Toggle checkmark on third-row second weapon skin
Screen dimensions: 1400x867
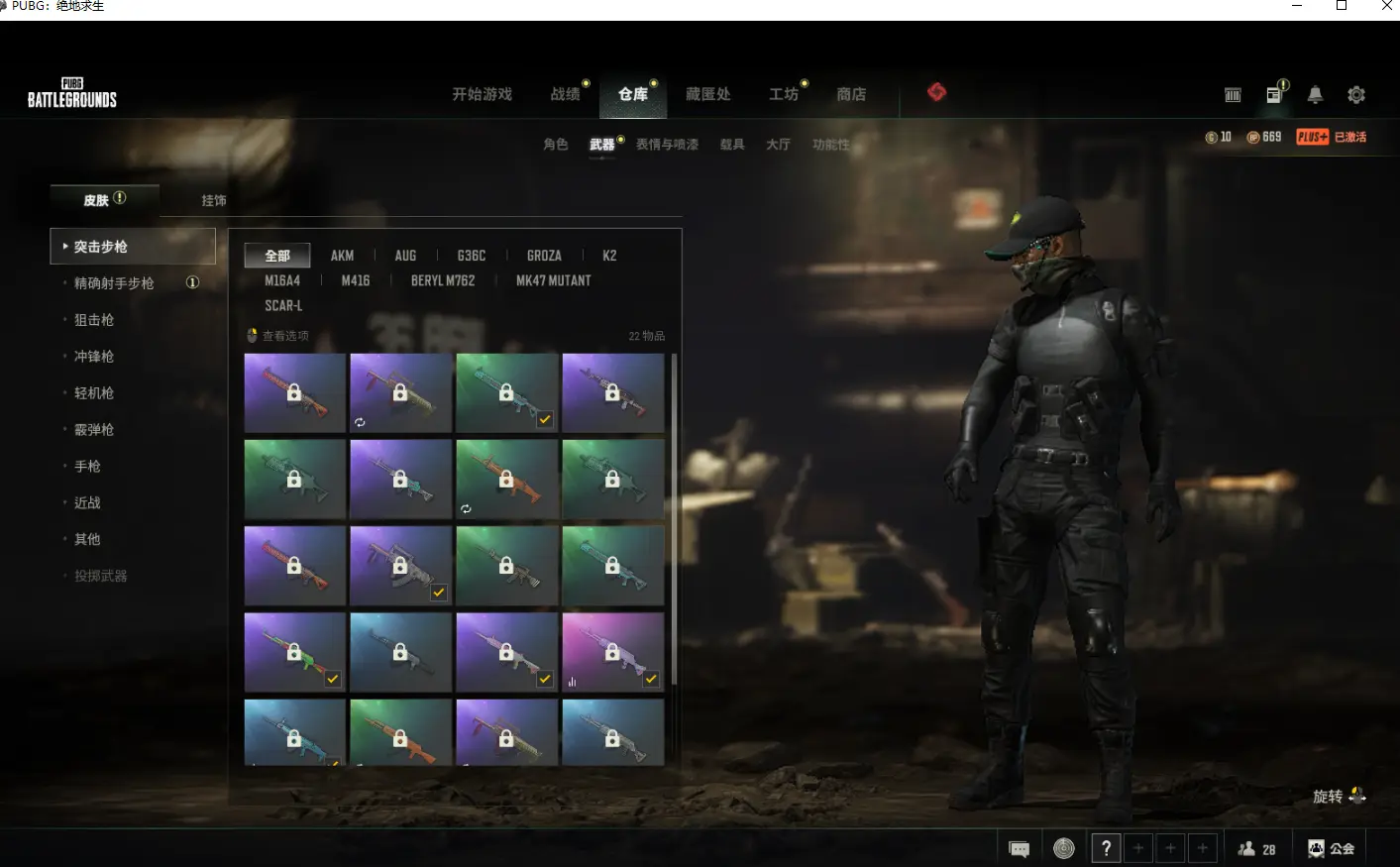coord(439,593)
